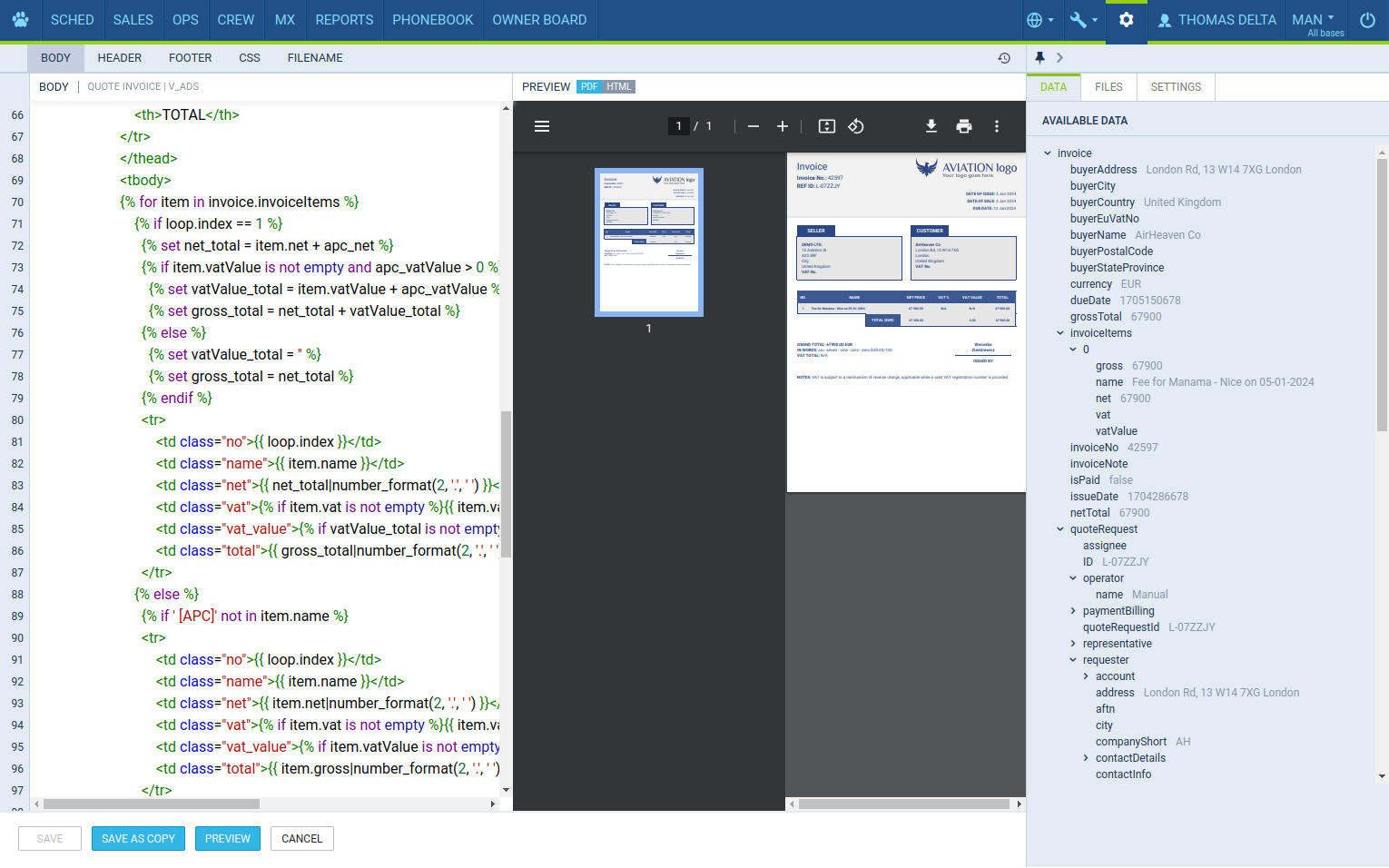Image resolution: width=1389 pixels, height=868 pixels.
Task: Open the CSS editor tab
Action: [250, 58]
